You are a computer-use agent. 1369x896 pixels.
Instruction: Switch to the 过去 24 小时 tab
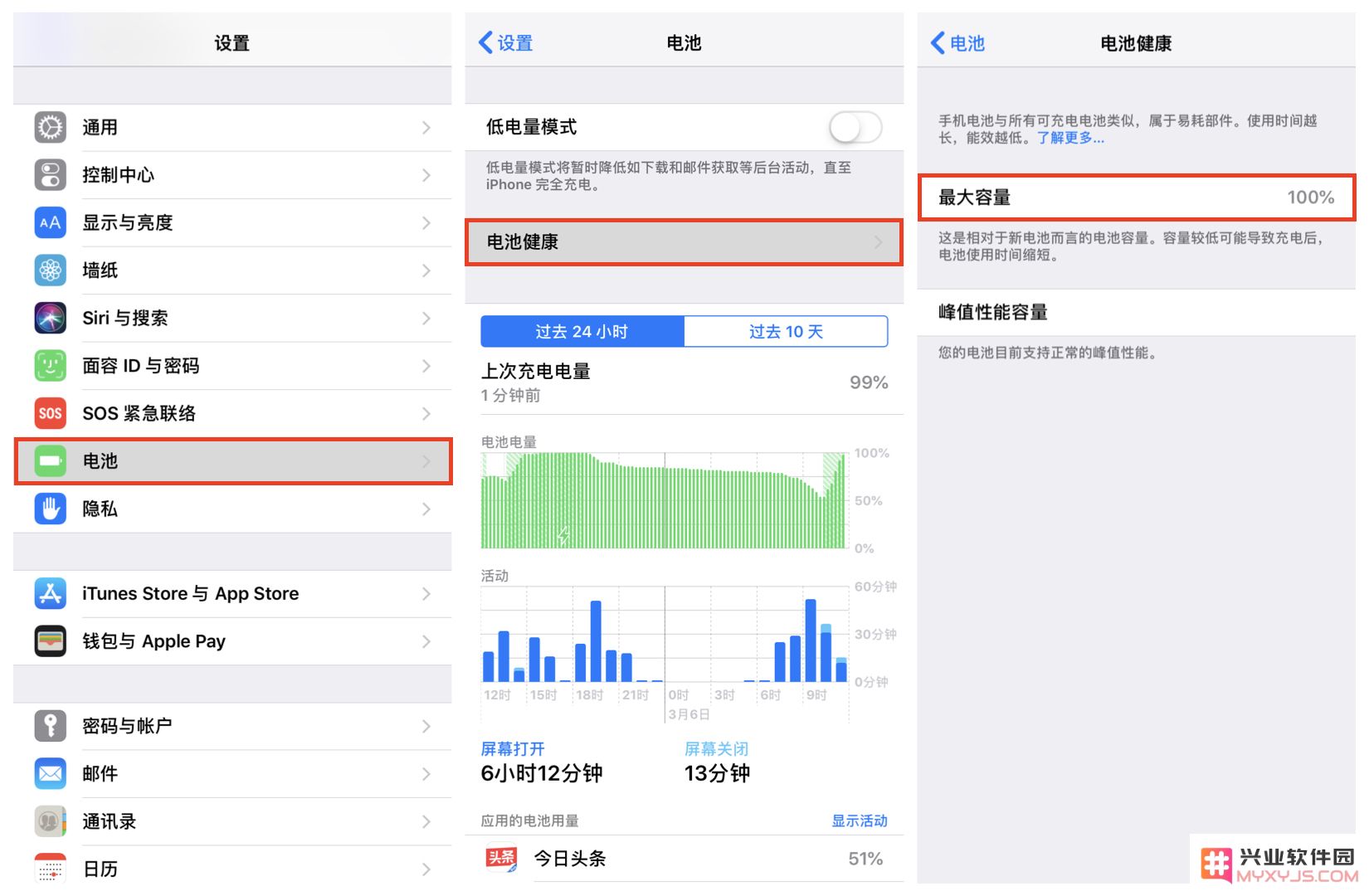click(x=582, y=332)
